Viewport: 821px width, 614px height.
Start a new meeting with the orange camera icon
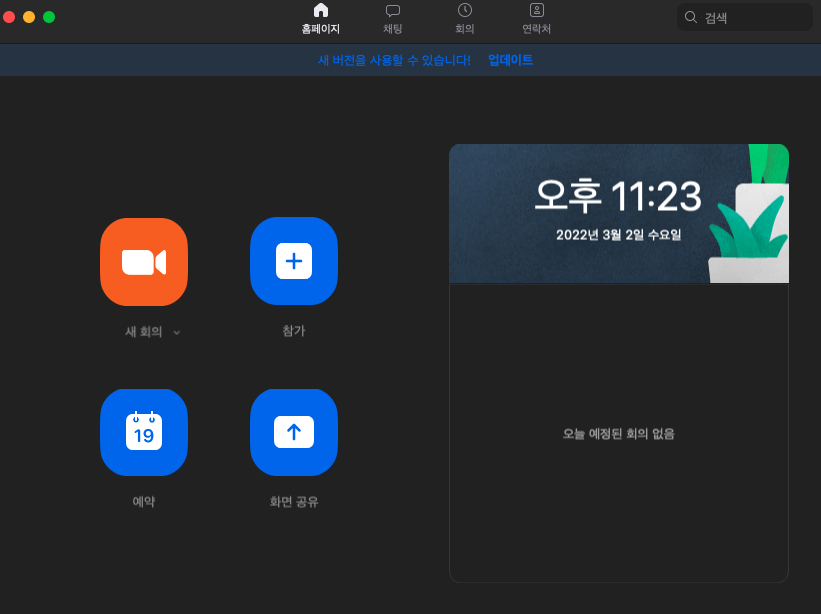point(144,262)
